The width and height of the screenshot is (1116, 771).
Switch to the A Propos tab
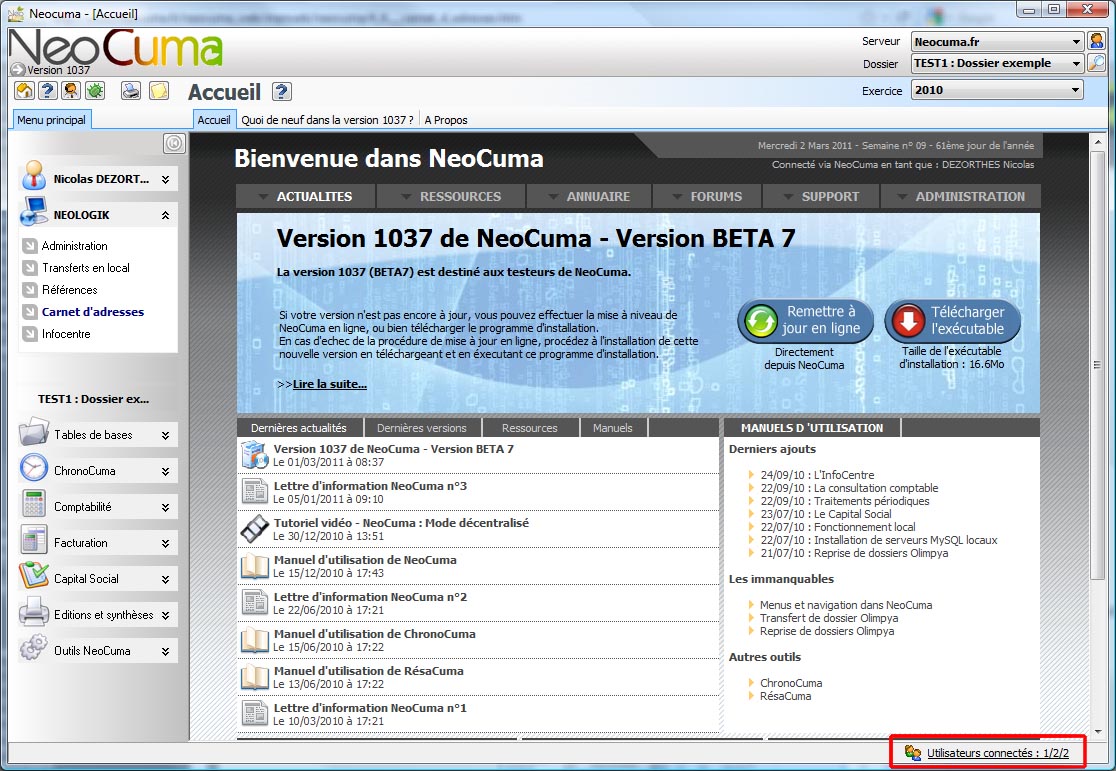(x=446, y=120)
